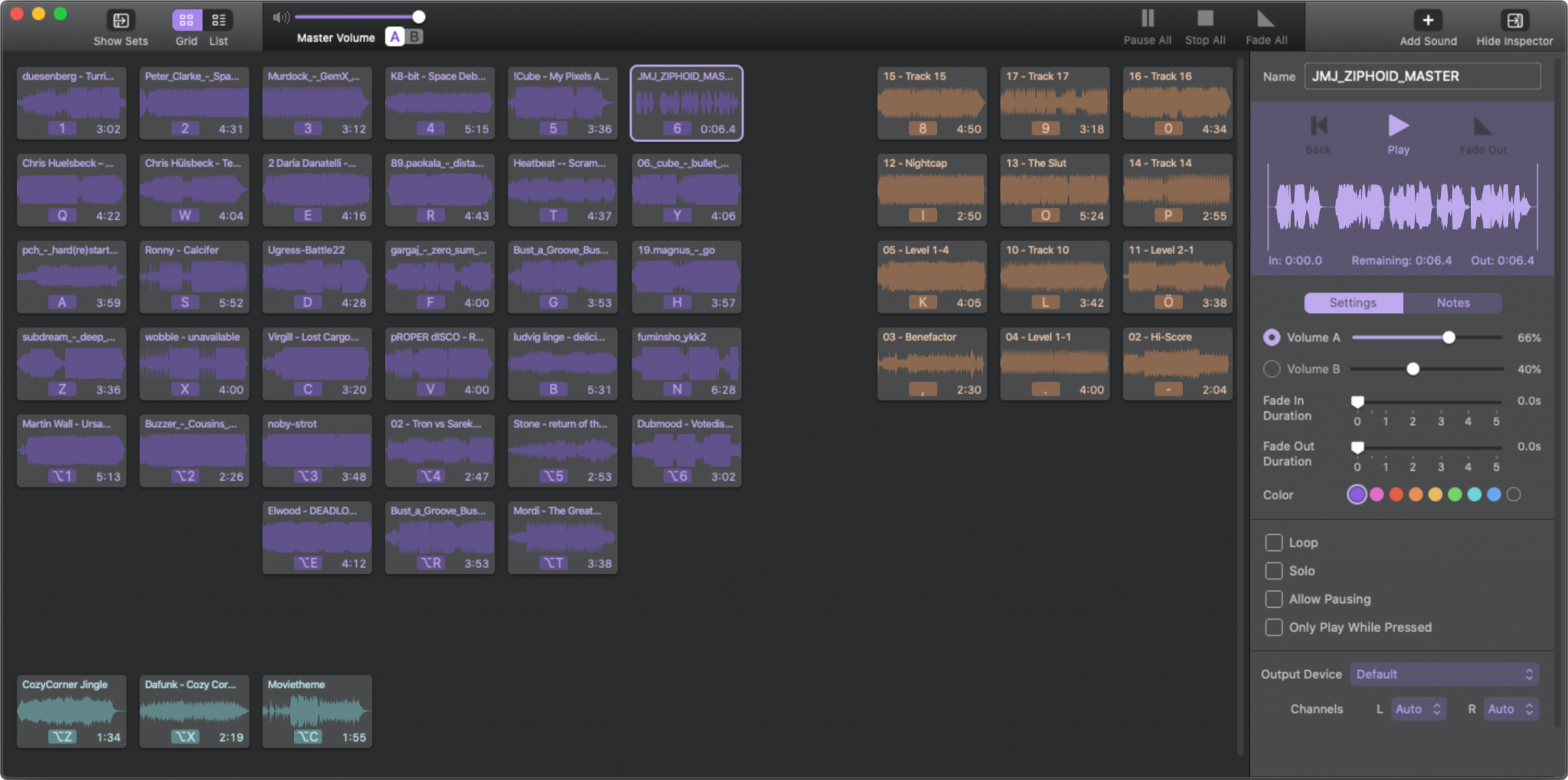
Task: Check Only Play While Pressed
Action: click(x=1274, y=628)
